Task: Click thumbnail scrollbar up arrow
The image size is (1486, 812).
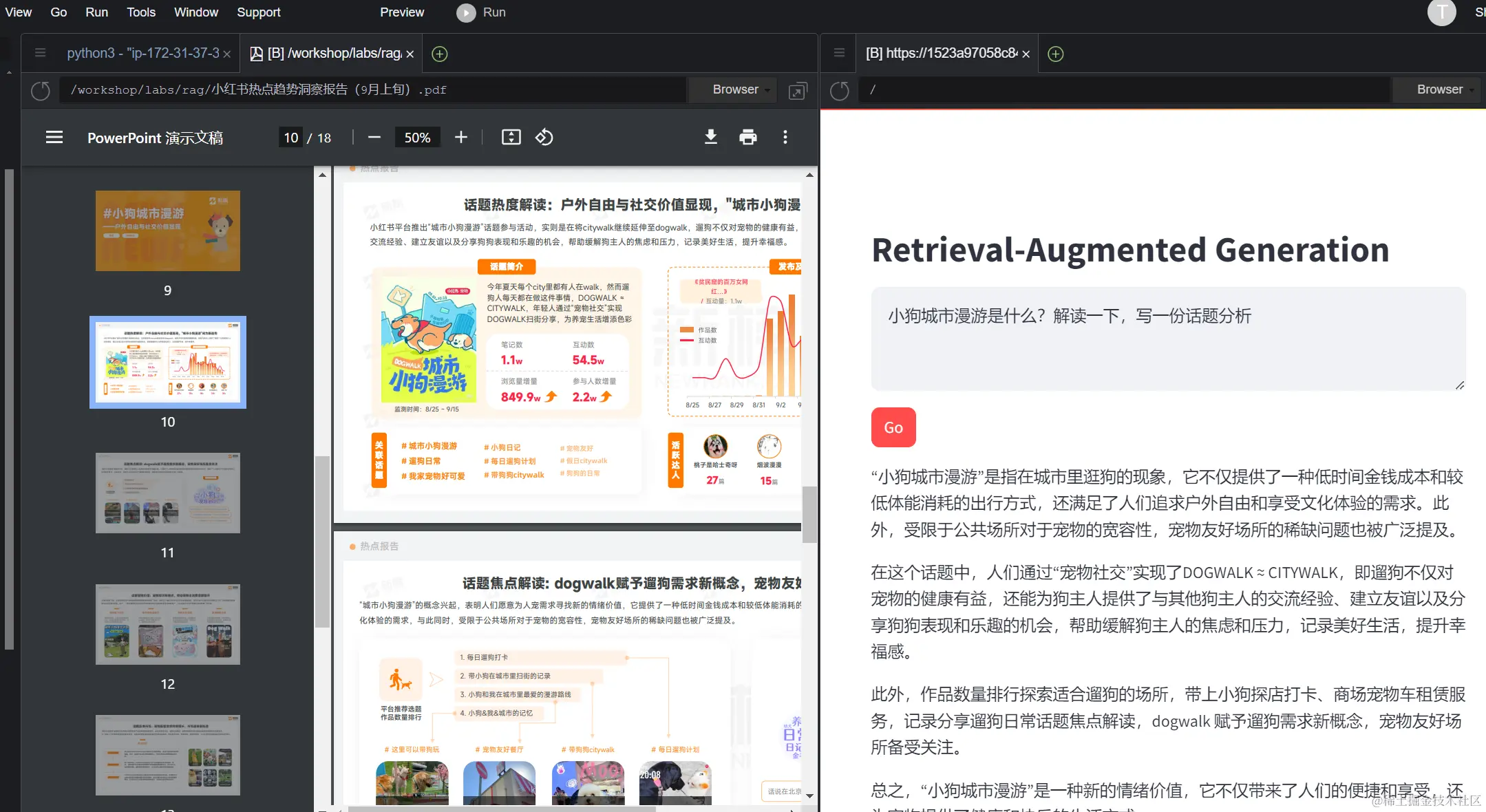Action: pyautogui.click(x=322, y=175)
